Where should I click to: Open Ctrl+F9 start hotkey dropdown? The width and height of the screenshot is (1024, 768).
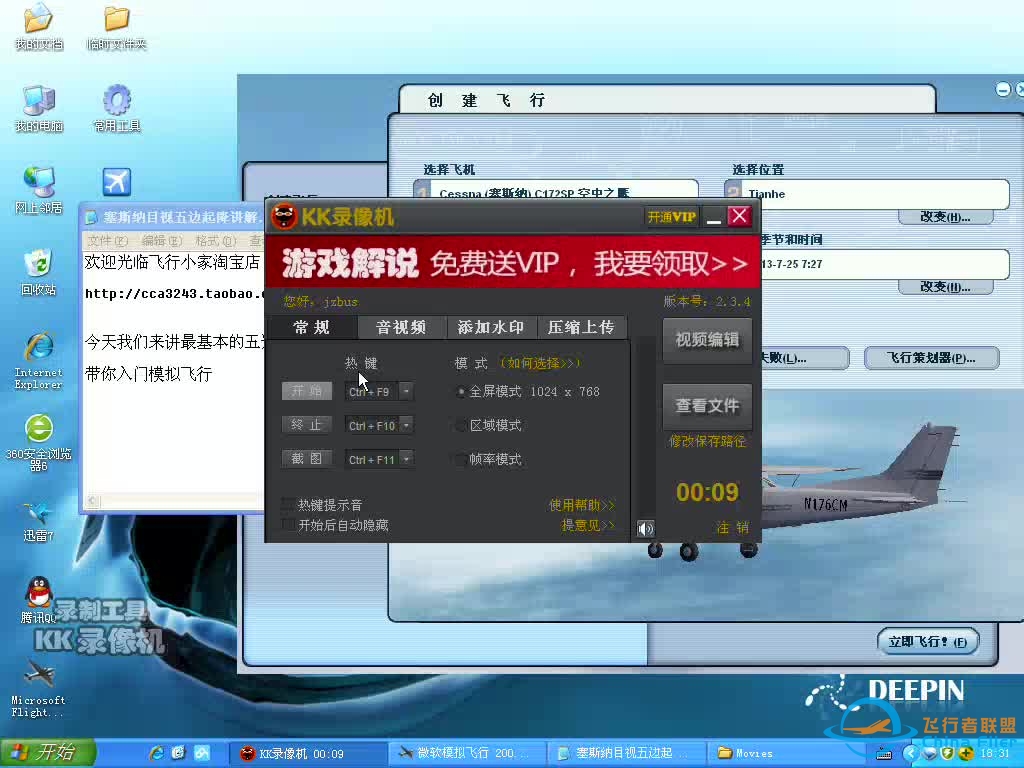pyautogui.click(x=406, y=391)
